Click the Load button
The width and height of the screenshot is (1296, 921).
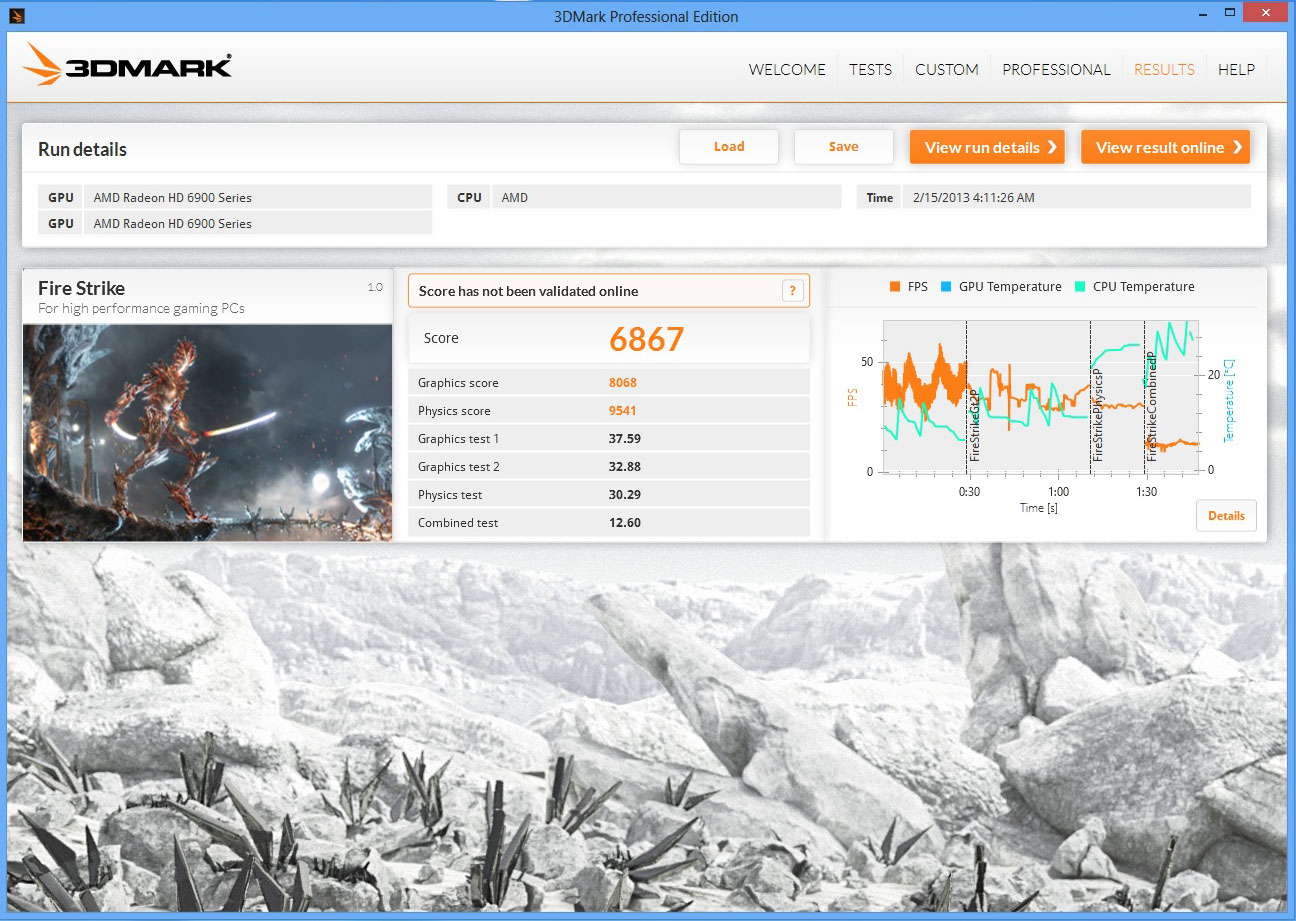pos(729,147)
